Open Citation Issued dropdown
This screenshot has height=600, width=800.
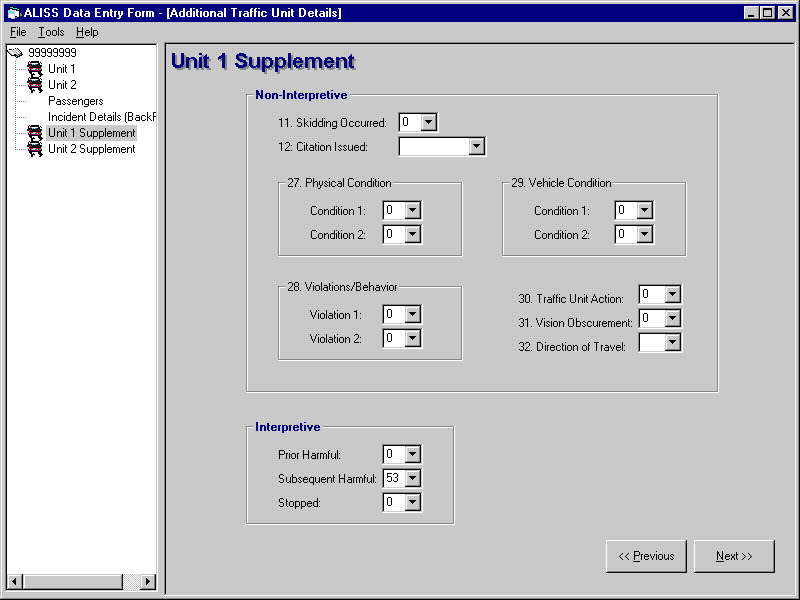(477, 146)
